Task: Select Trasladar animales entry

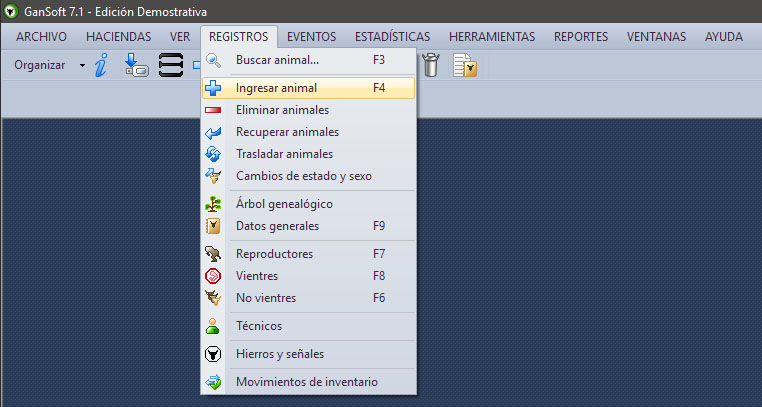Action: [309, 154]
